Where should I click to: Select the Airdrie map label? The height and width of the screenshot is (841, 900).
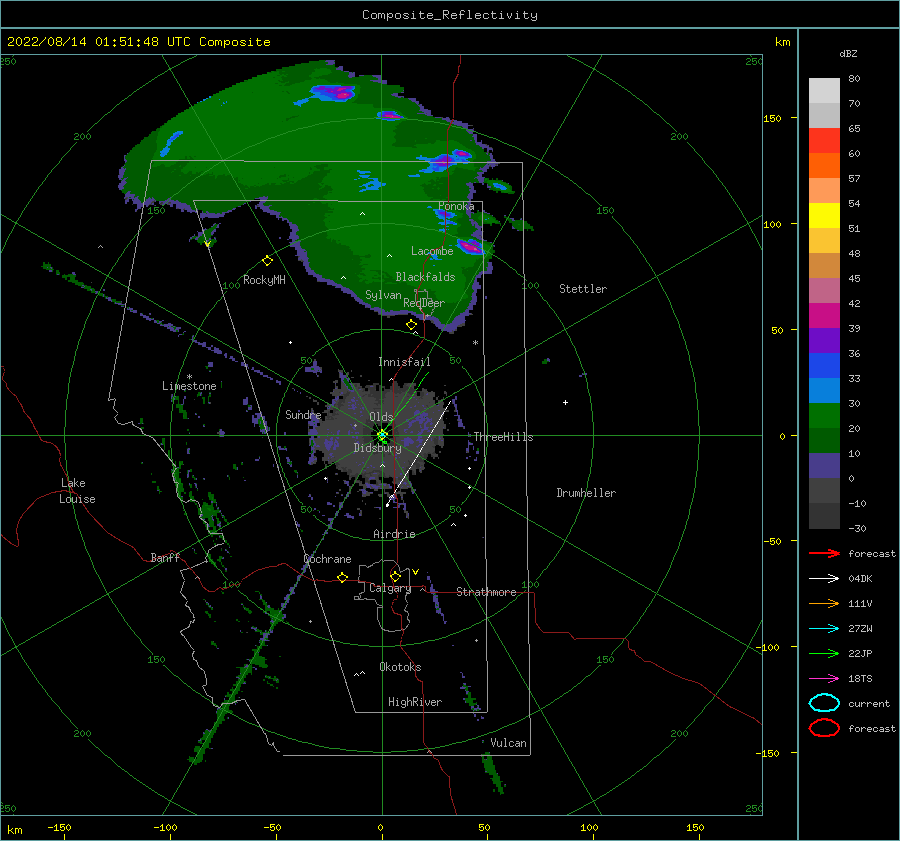click(394, 534)
